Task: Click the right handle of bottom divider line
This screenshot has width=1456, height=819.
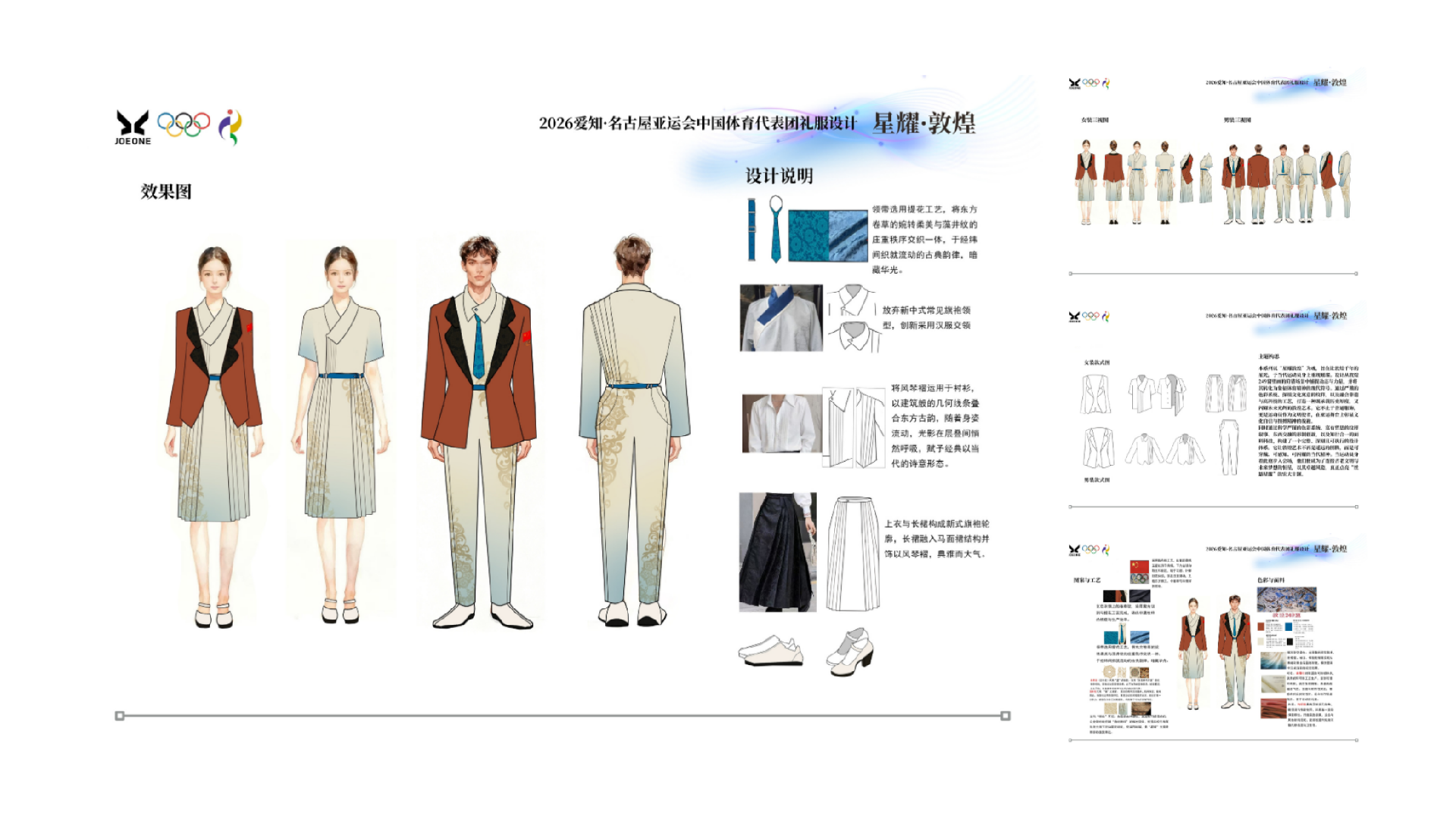Action: (1006, 716)
